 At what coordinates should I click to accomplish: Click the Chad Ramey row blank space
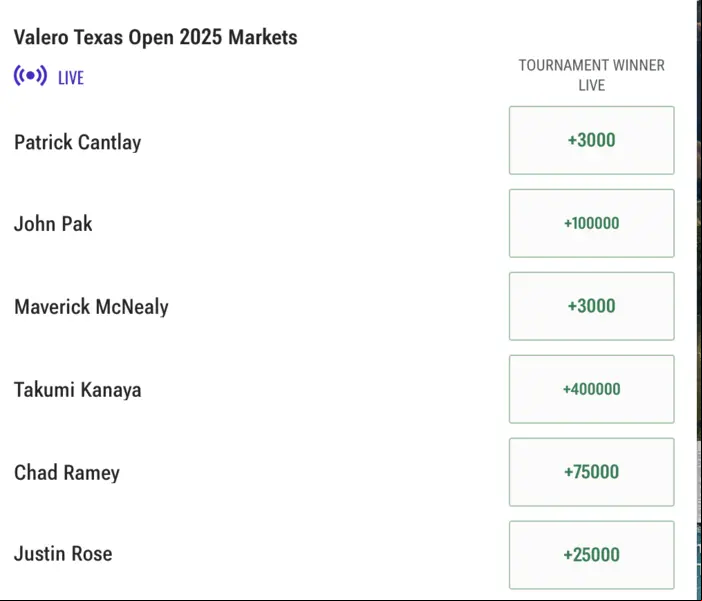click(313, 472)
